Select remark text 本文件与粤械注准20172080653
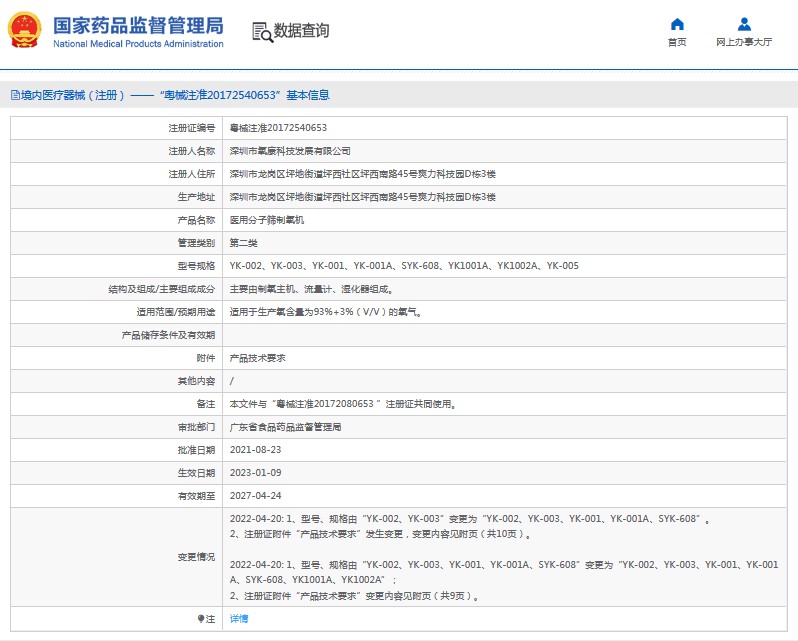The image size is (798, 641). [343, 404]
